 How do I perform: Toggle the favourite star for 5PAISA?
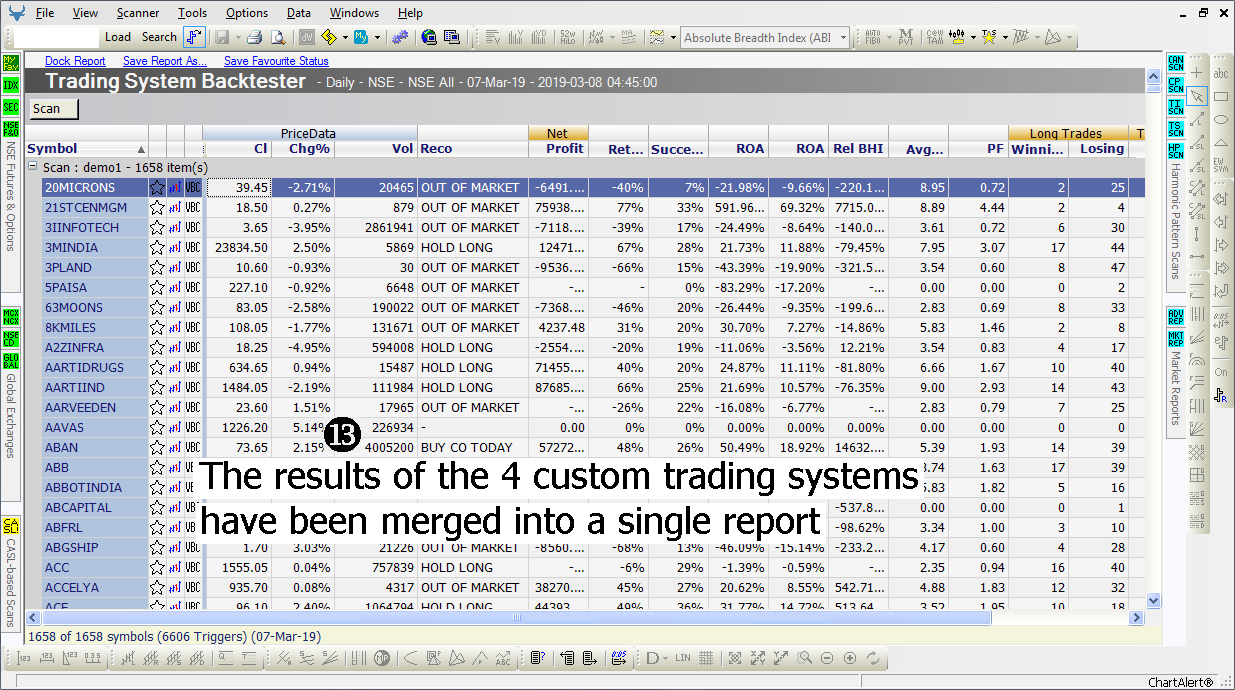[157, 287]
